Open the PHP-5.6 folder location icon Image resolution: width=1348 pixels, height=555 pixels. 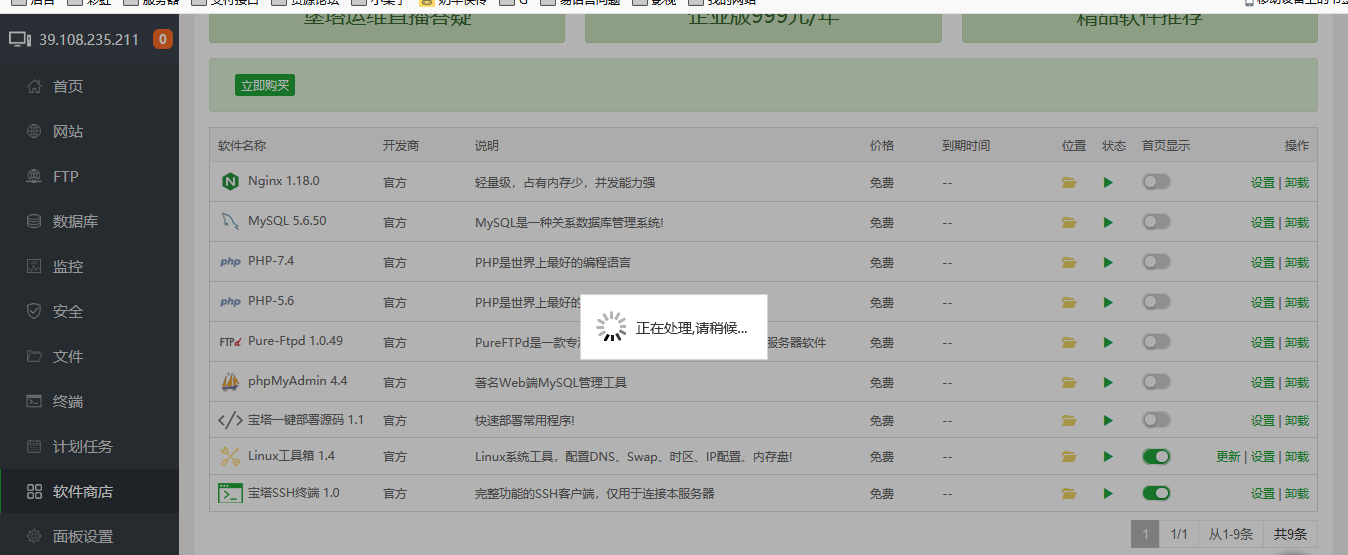point(1069,302)
